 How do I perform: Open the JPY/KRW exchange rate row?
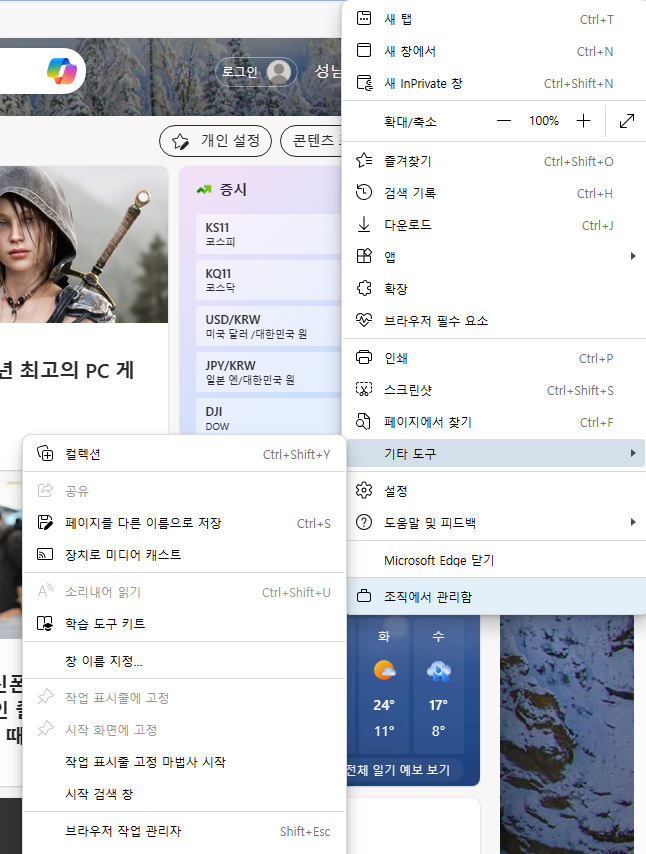(269, 372)
